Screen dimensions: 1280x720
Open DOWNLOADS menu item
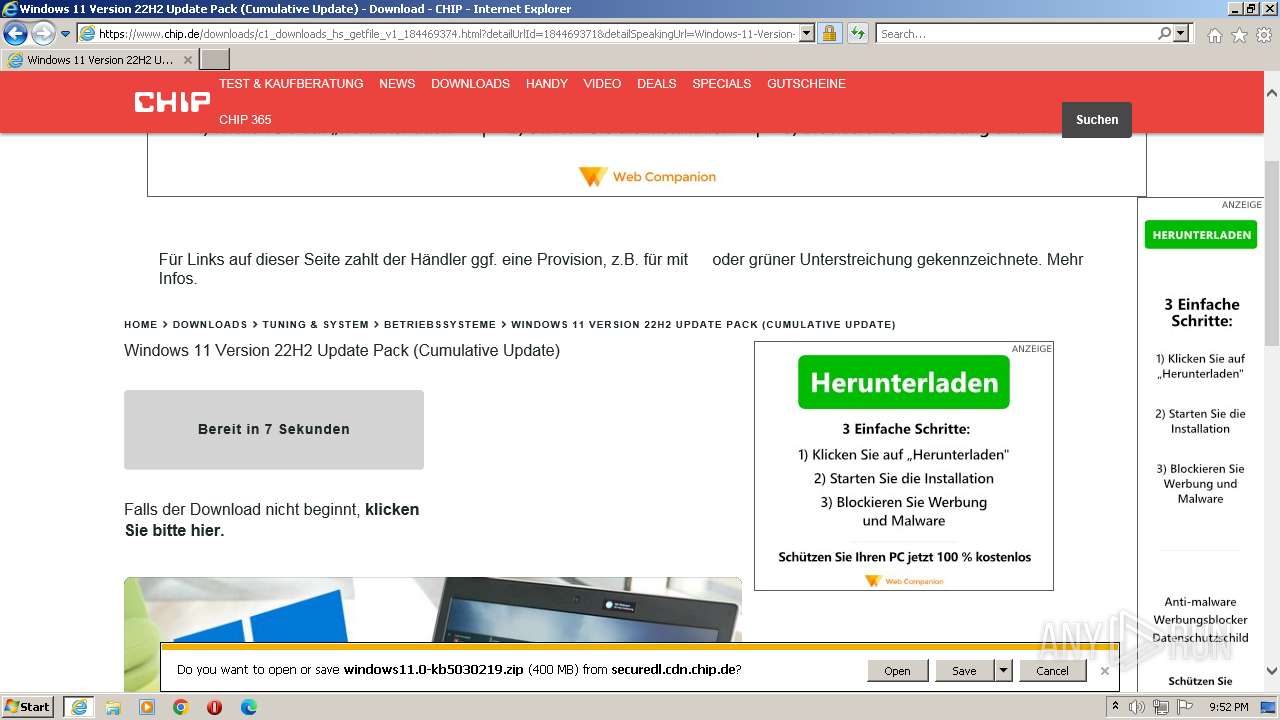coord(470,84)
